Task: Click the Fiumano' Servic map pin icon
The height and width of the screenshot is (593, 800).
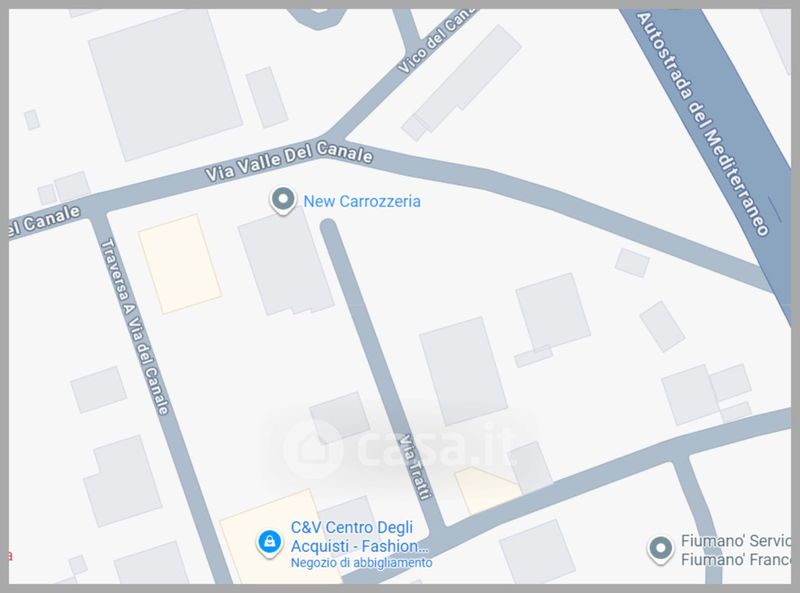Action: tap(661, 550)
